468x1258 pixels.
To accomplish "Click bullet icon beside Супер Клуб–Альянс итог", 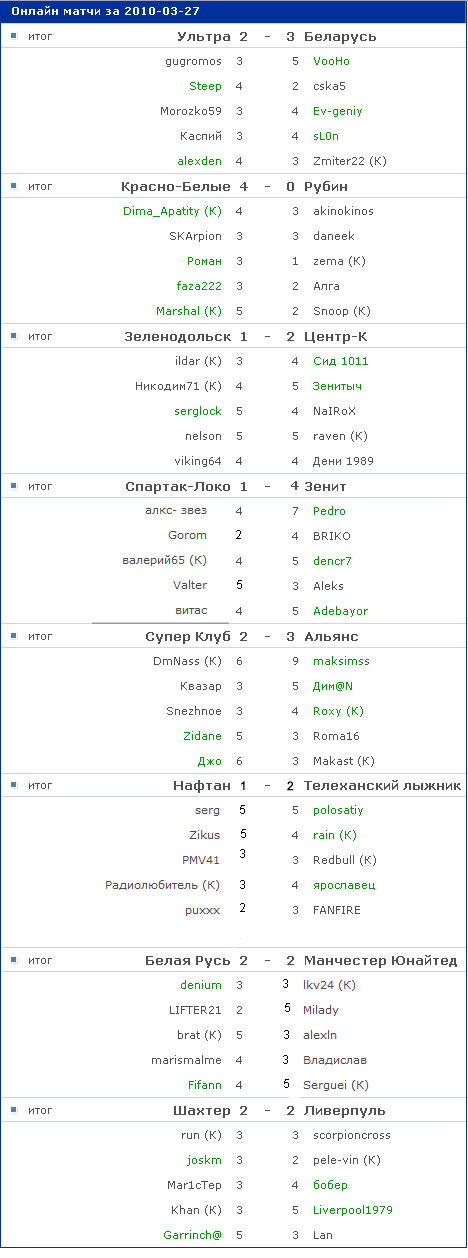I will coord(13,635).
